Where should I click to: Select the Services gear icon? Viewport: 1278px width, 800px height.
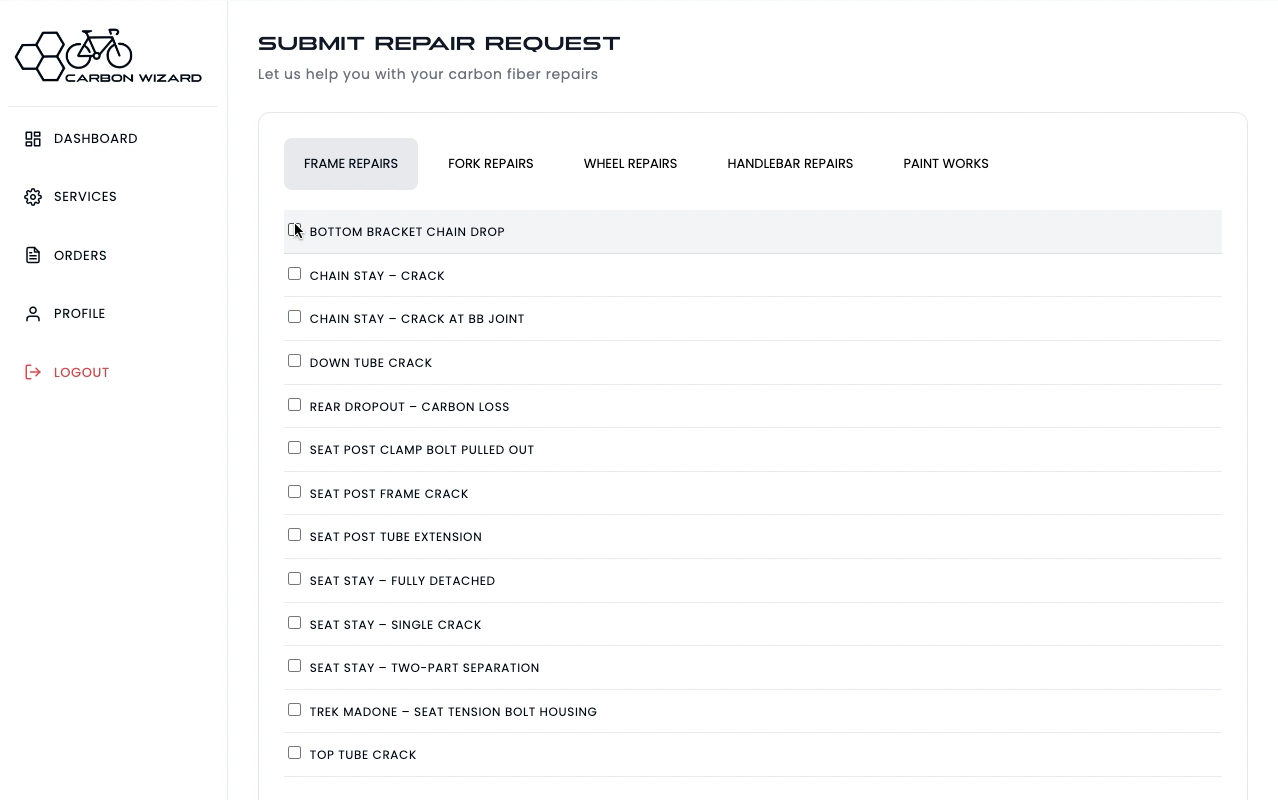(x=33, y=197)
